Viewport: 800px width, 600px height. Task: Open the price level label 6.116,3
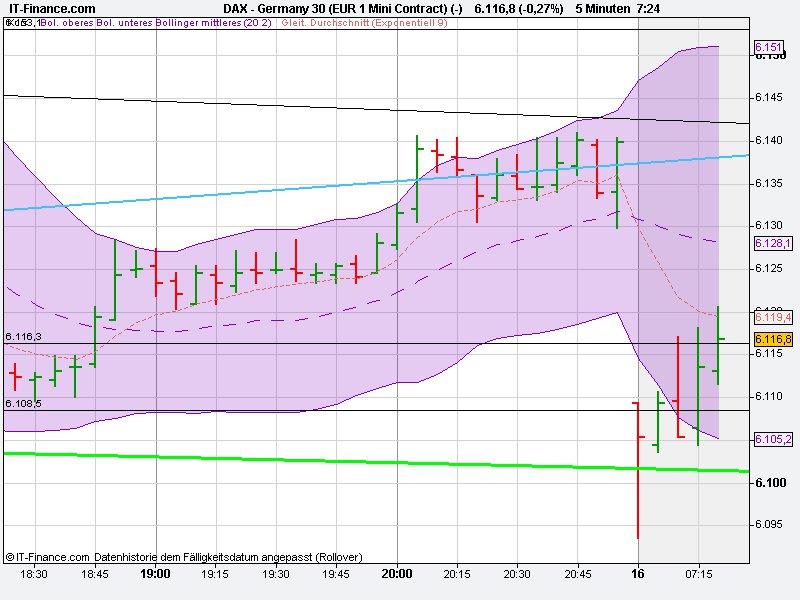(x=23, y=337)
